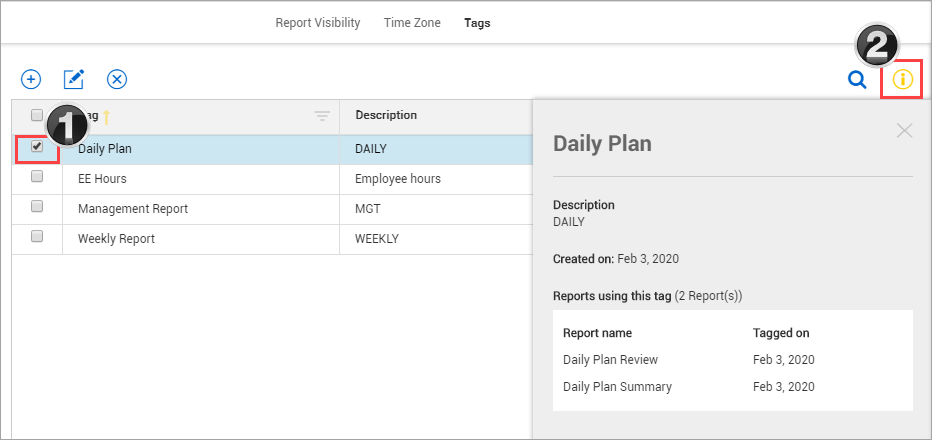Uncheck the Daily Plan checkbox
The image size is (932, 440).
coord(37,146)
